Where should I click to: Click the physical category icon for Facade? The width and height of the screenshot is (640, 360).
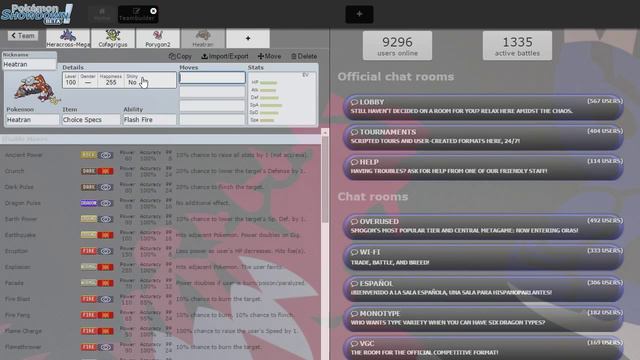tap(106, 283)
